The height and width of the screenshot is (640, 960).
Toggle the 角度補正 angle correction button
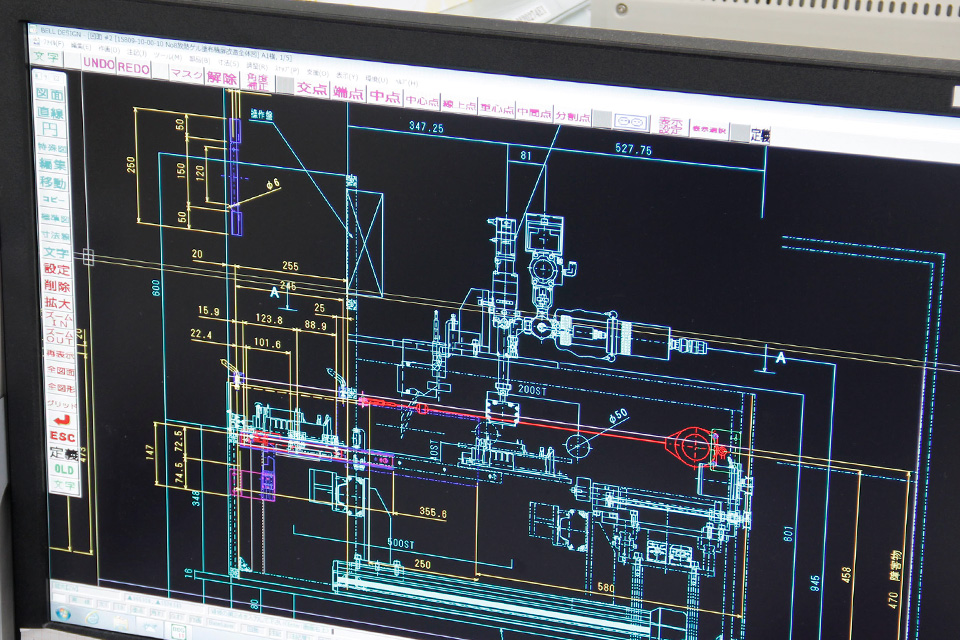(x=257, y=82)
